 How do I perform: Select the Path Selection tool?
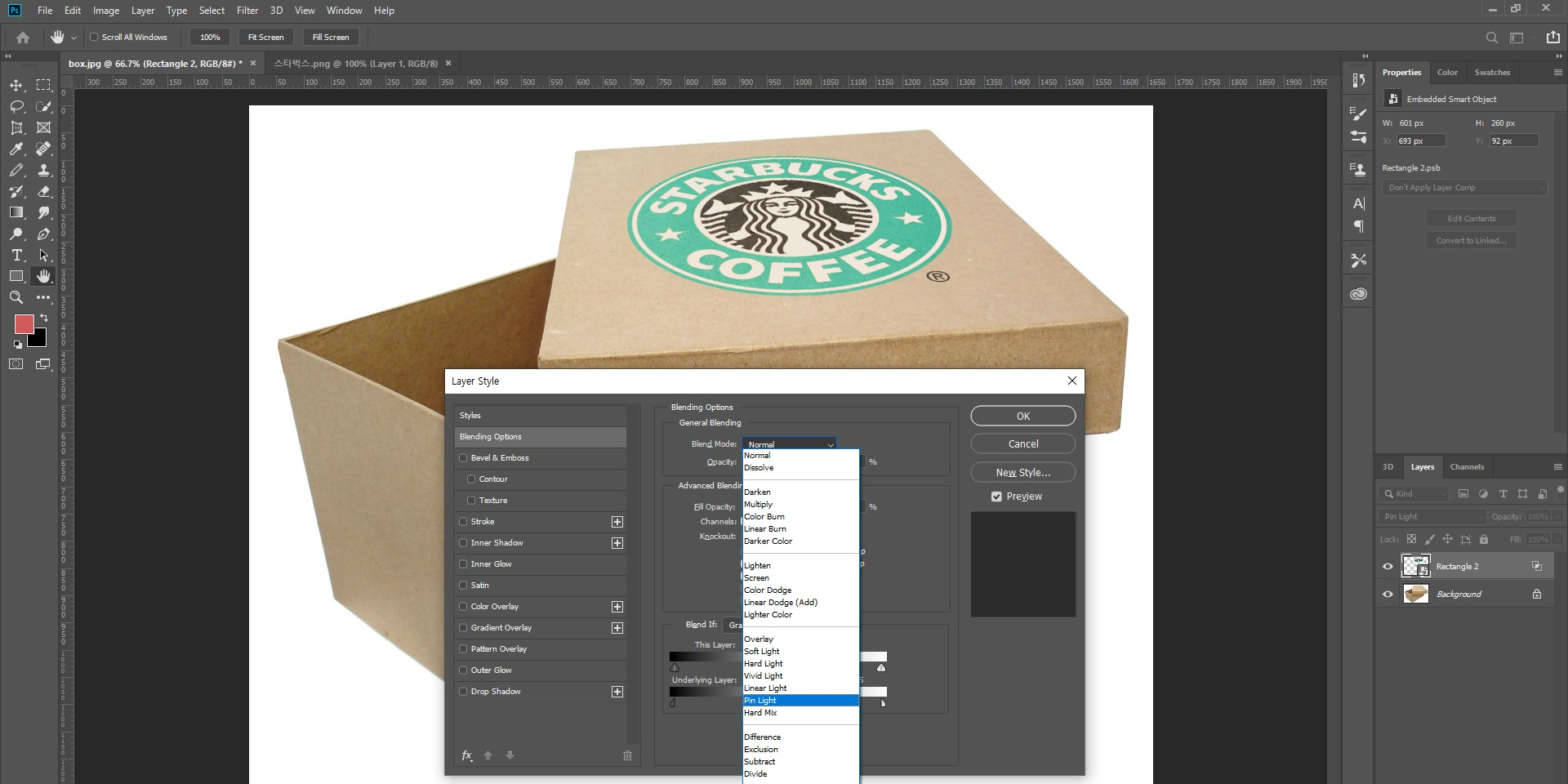43,255
